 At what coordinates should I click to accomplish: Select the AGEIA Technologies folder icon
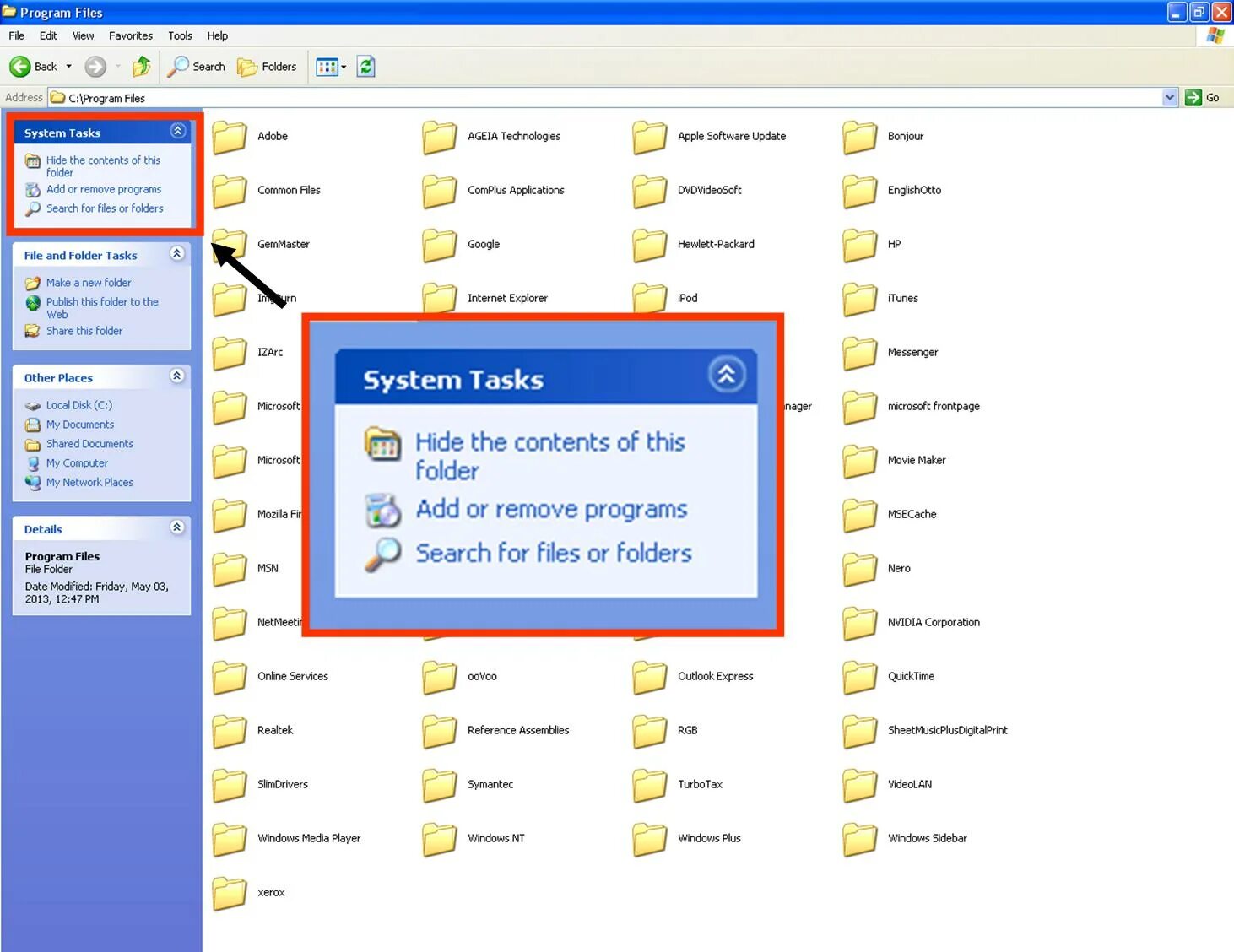[440, 137]
